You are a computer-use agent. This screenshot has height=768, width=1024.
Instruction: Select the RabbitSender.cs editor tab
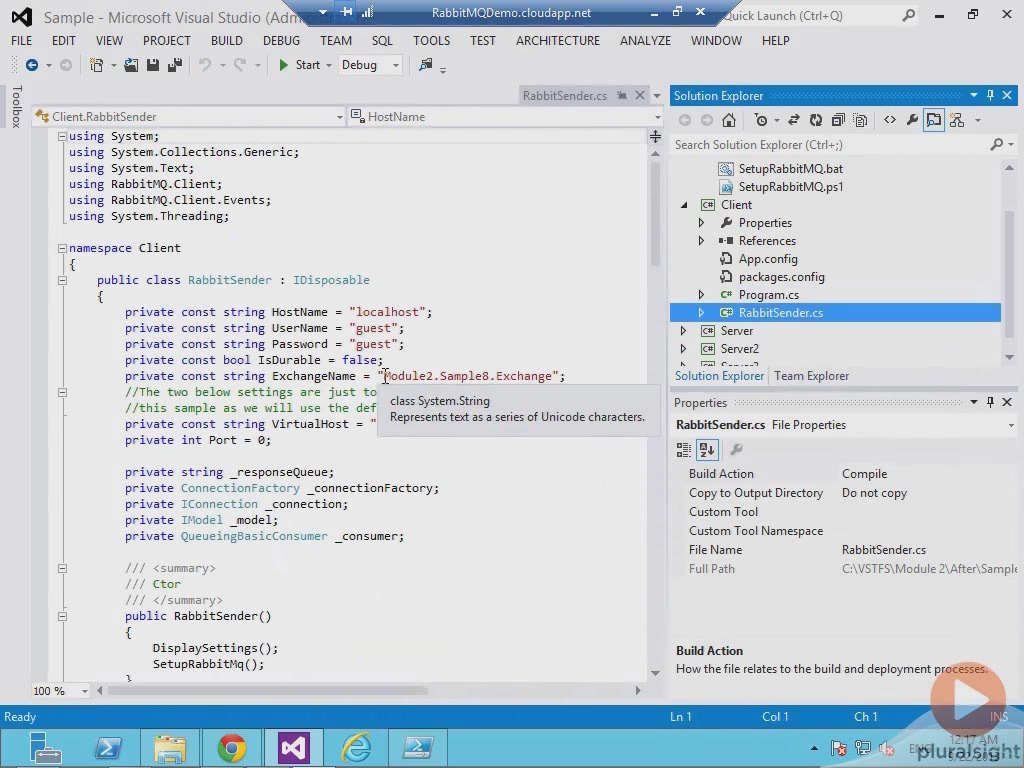point(565,95)
